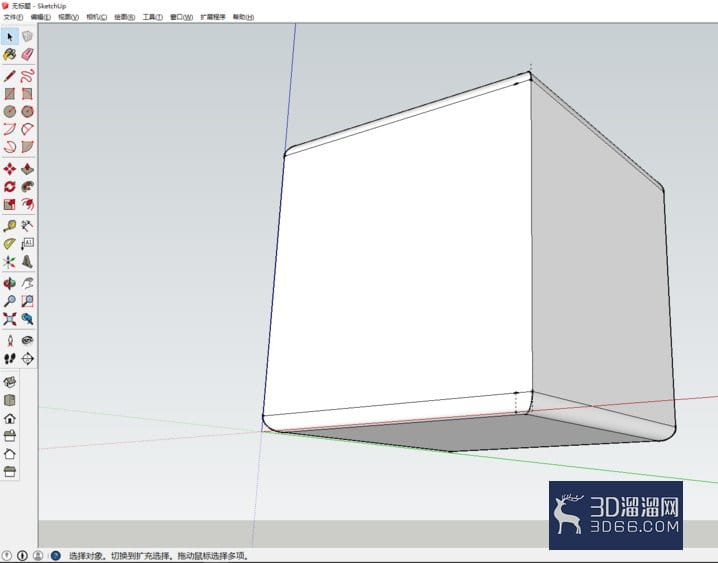Switch to the house Front view icon
Viewport: 718px width, 563px height.
tap(10, 418)
